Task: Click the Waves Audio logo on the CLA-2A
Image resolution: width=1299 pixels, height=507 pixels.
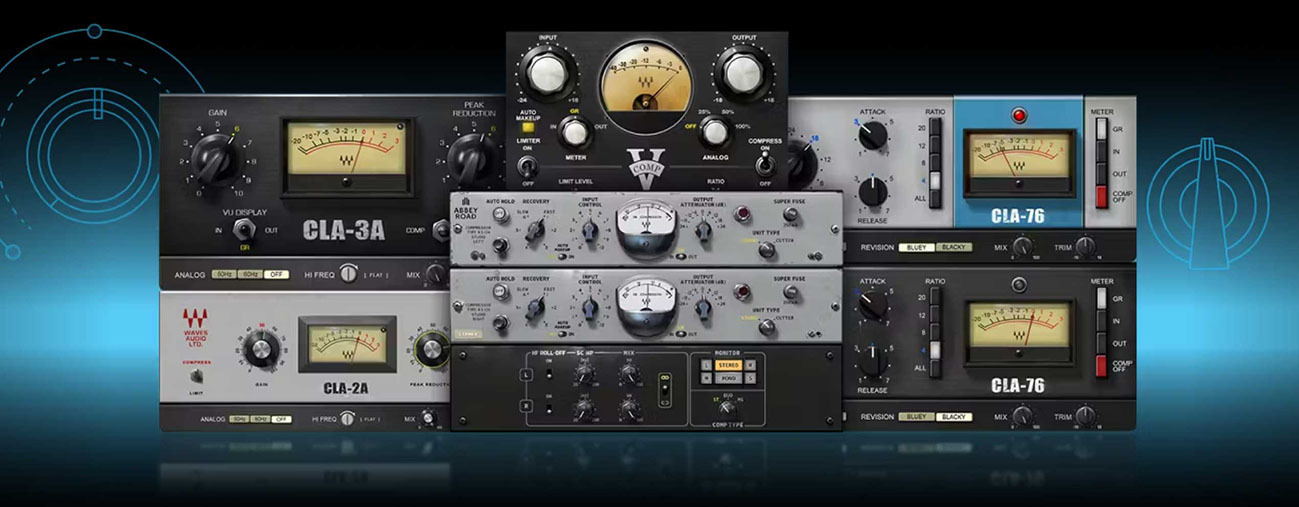Action: point(195,328)
